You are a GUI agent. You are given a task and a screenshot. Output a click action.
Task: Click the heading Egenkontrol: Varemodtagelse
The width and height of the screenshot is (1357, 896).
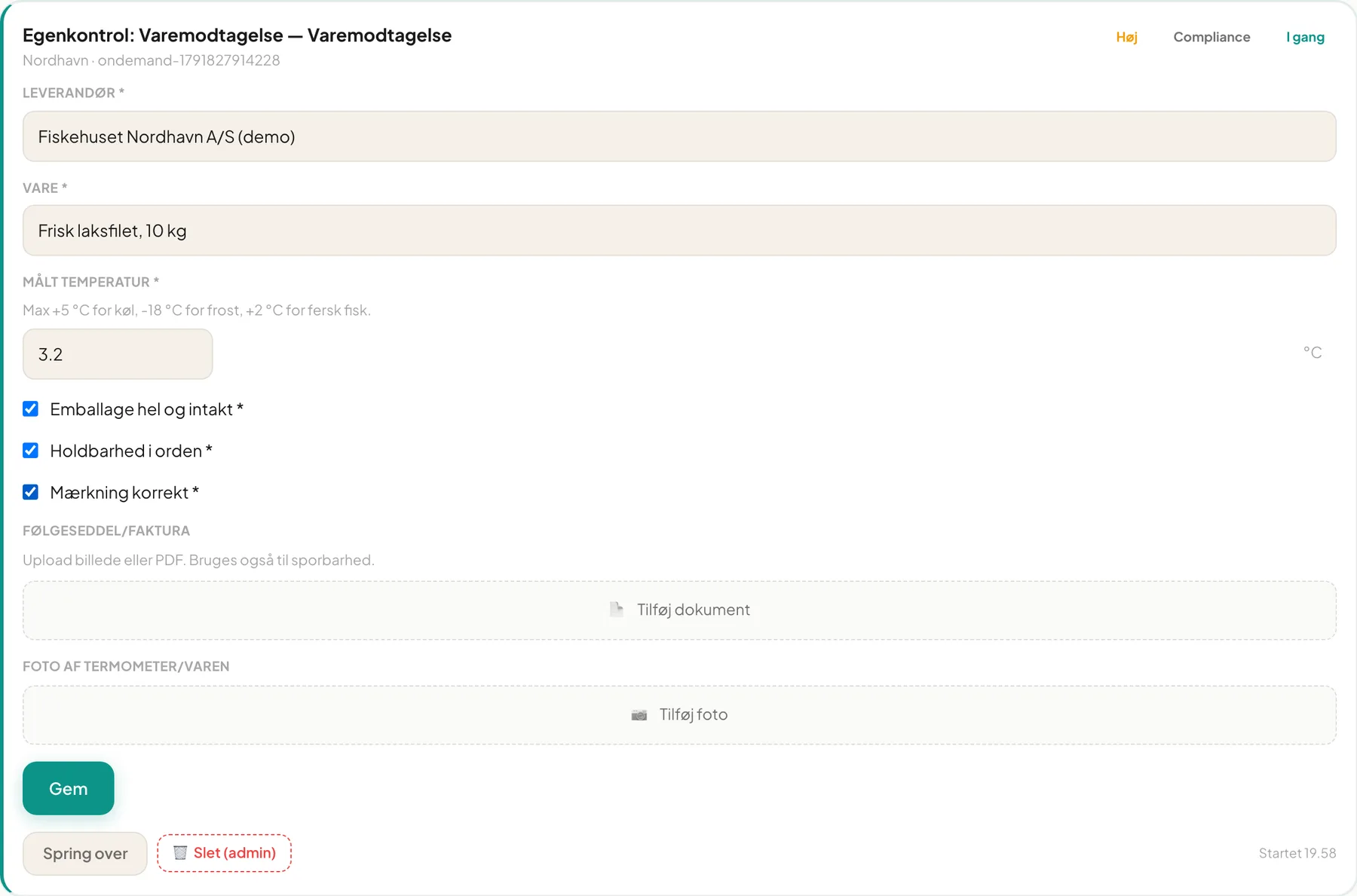pos(237,35)
